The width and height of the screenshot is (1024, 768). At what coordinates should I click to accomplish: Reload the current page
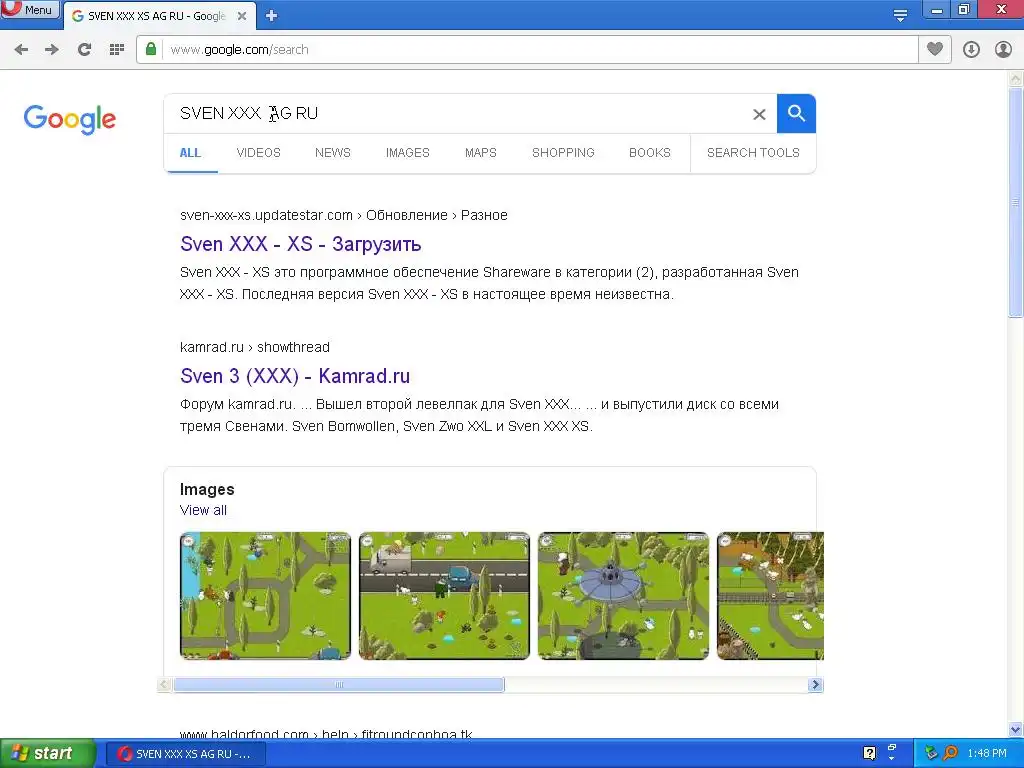84,50
